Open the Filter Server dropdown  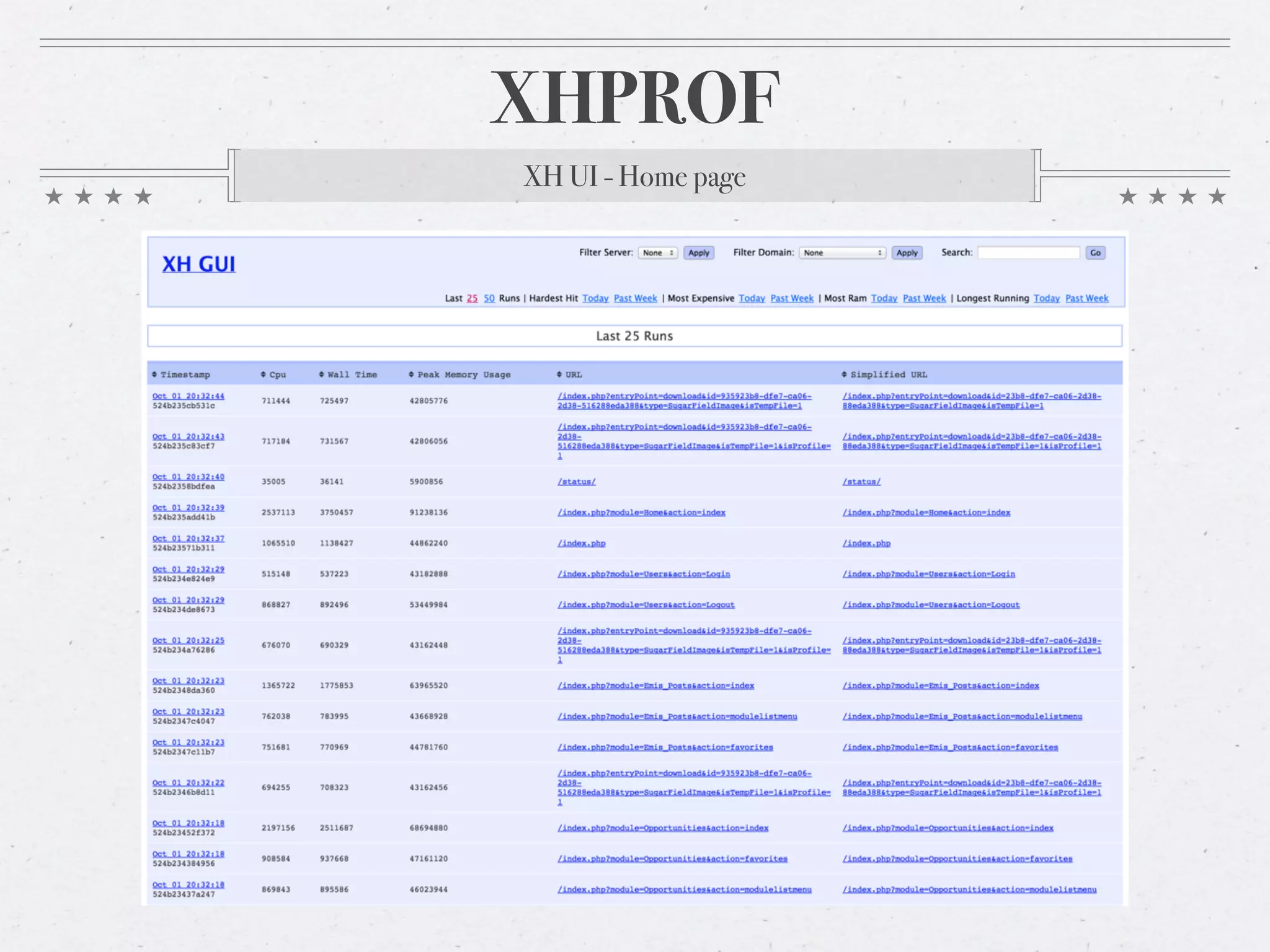point(657,253)
